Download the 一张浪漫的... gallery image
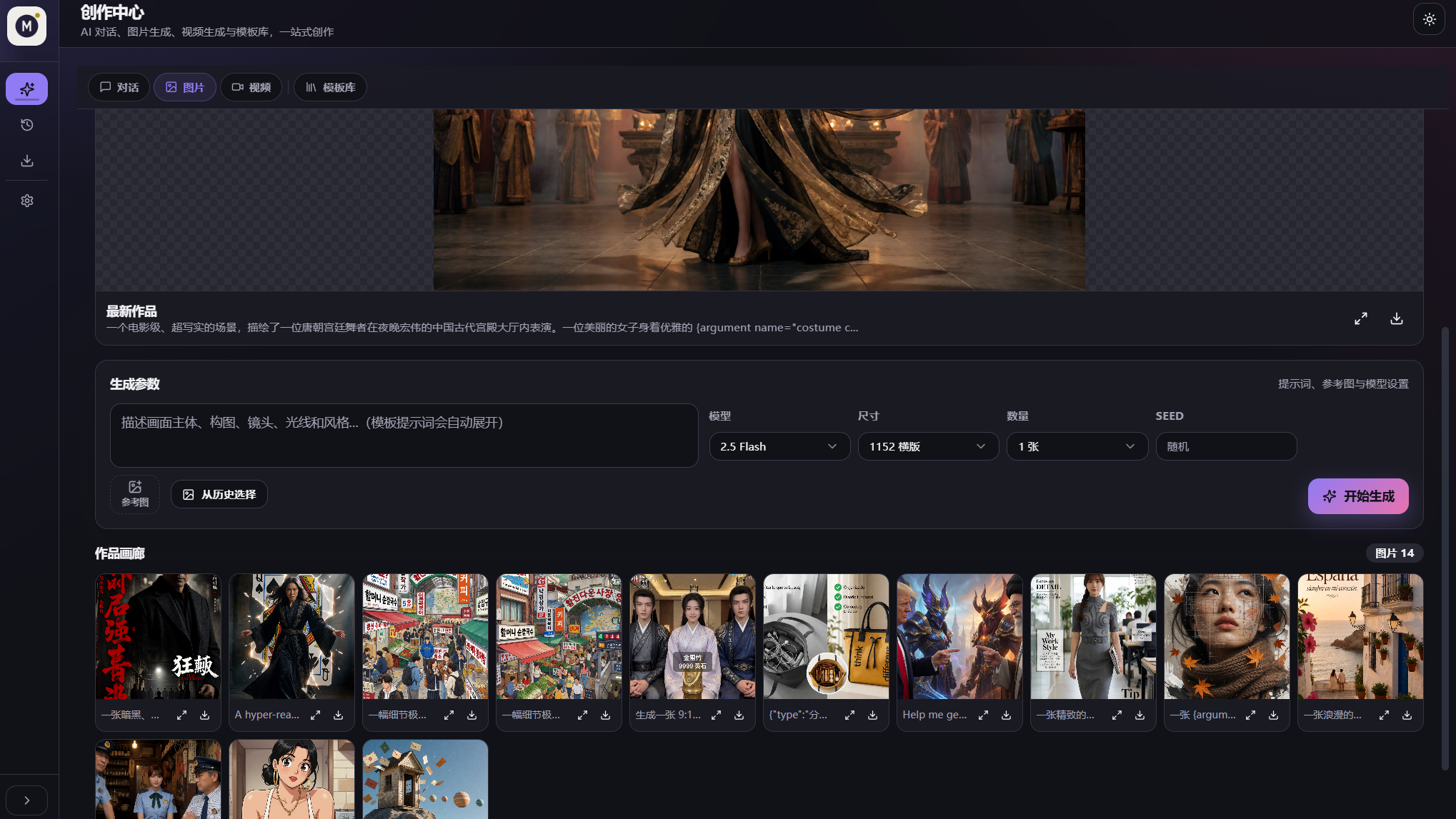The image size is (1456, 819). click(1407, 715)
